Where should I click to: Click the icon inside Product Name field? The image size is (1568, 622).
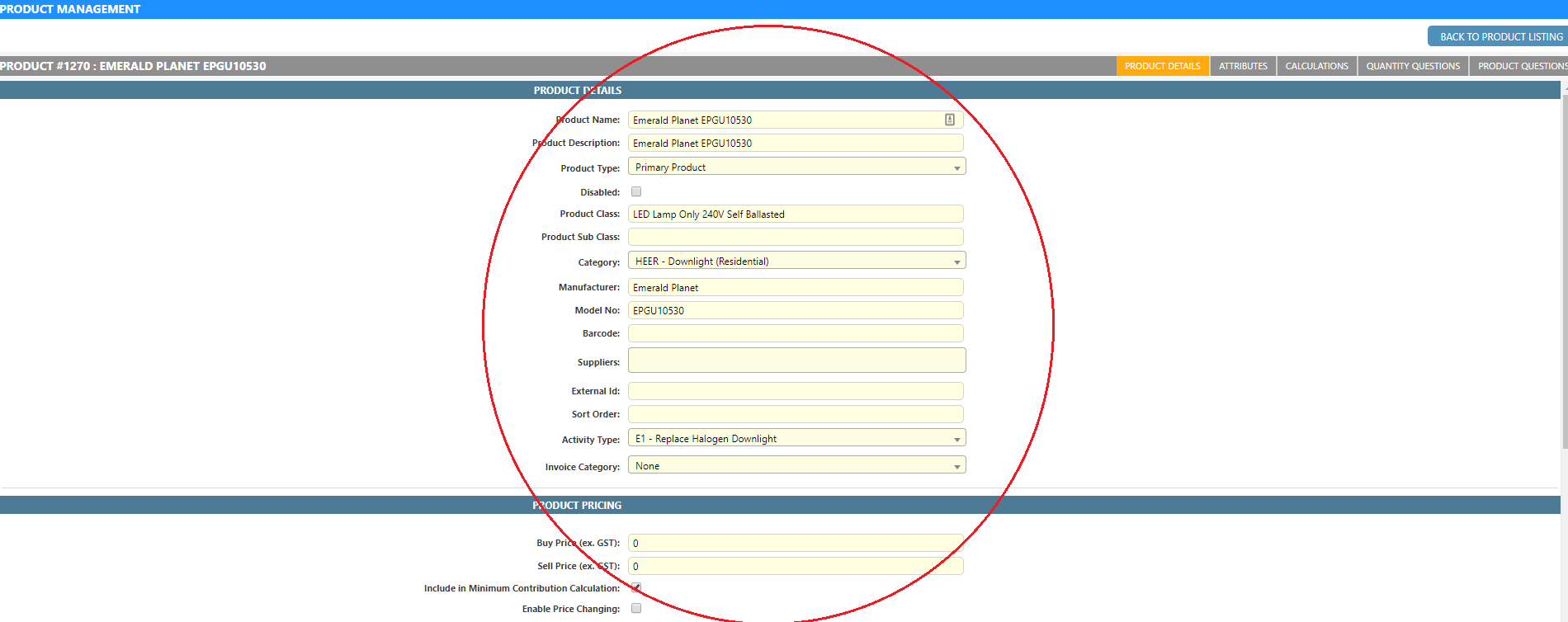tap(949, 120)
